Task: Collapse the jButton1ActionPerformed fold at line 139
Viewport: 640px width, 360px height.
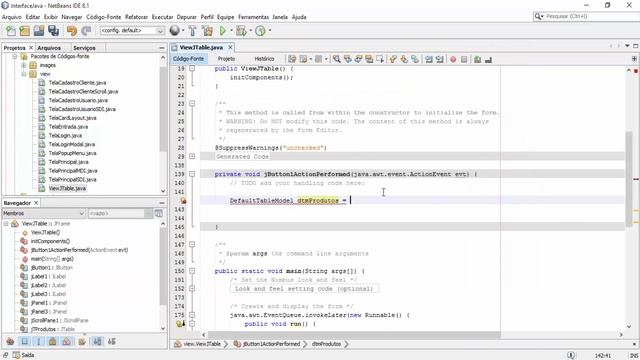Action: tap(192, 174)
